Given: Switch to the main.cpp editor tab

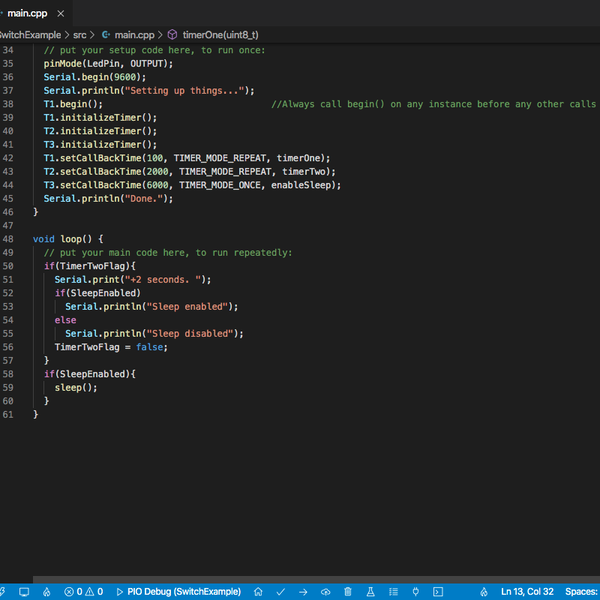Looking at the screenshot, I should (x=27, y=13).
